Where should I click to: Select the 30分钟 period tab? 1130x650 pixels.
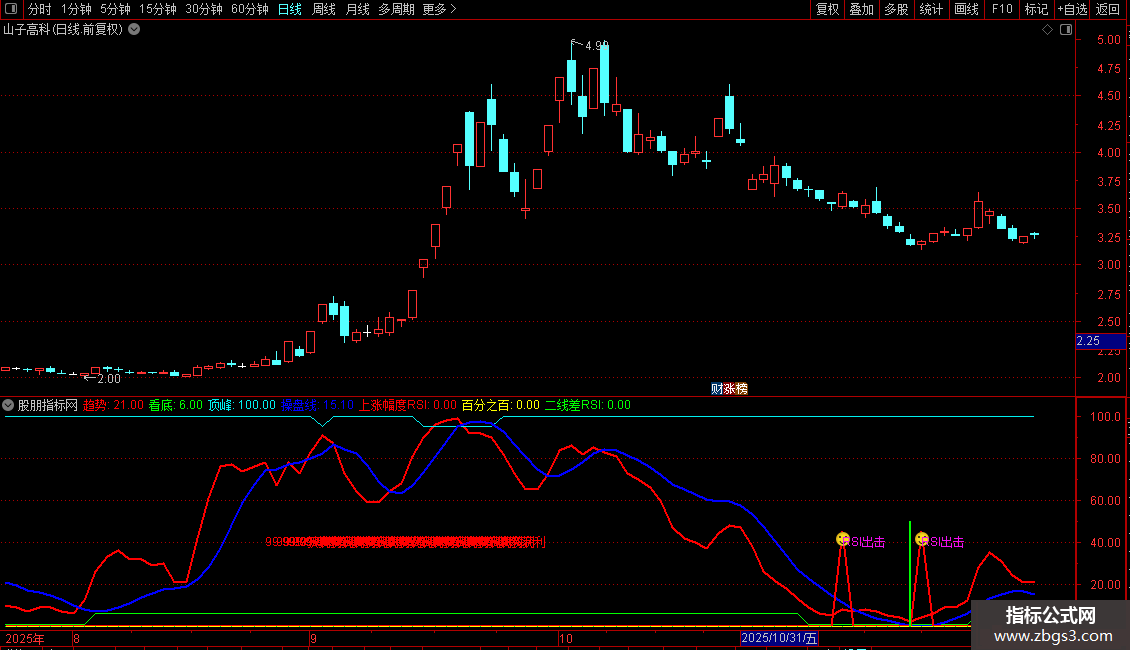pyautogui.click(x=204, y=9)
